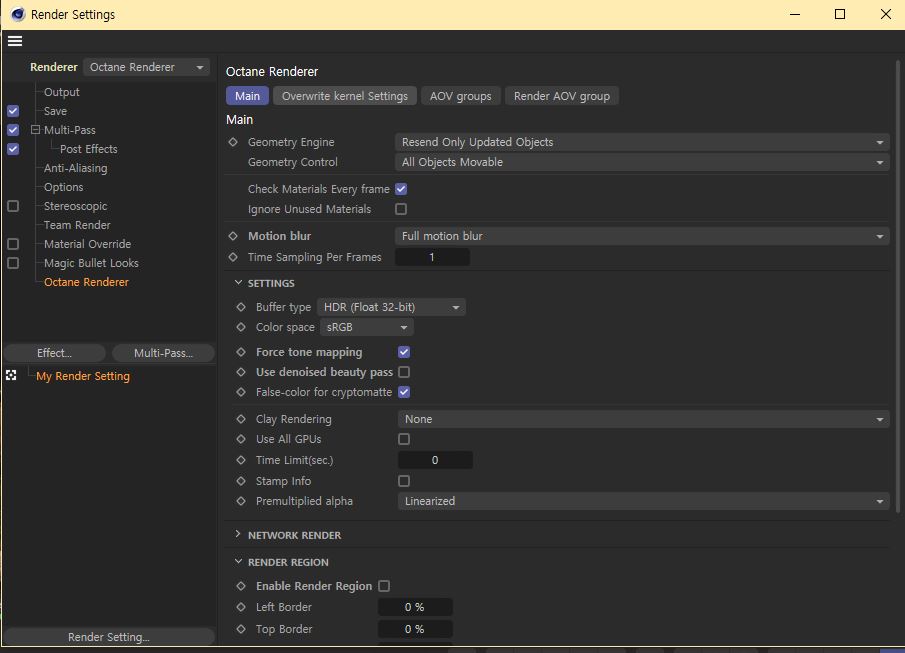Disable the Post Effects checkbox
Screen dimensions: 905x653
click(13, 149)
